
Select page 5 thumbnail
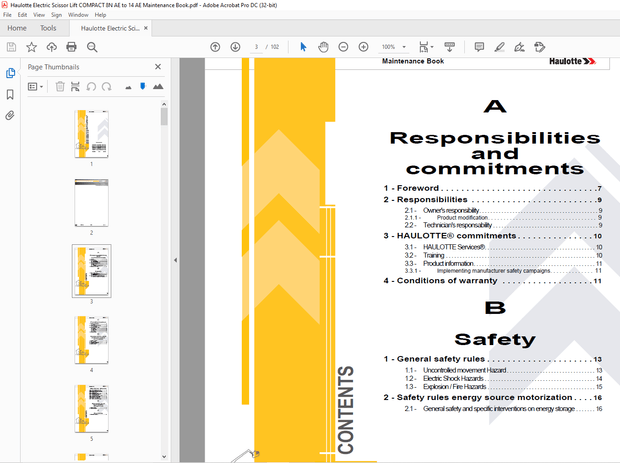point(91,408)
